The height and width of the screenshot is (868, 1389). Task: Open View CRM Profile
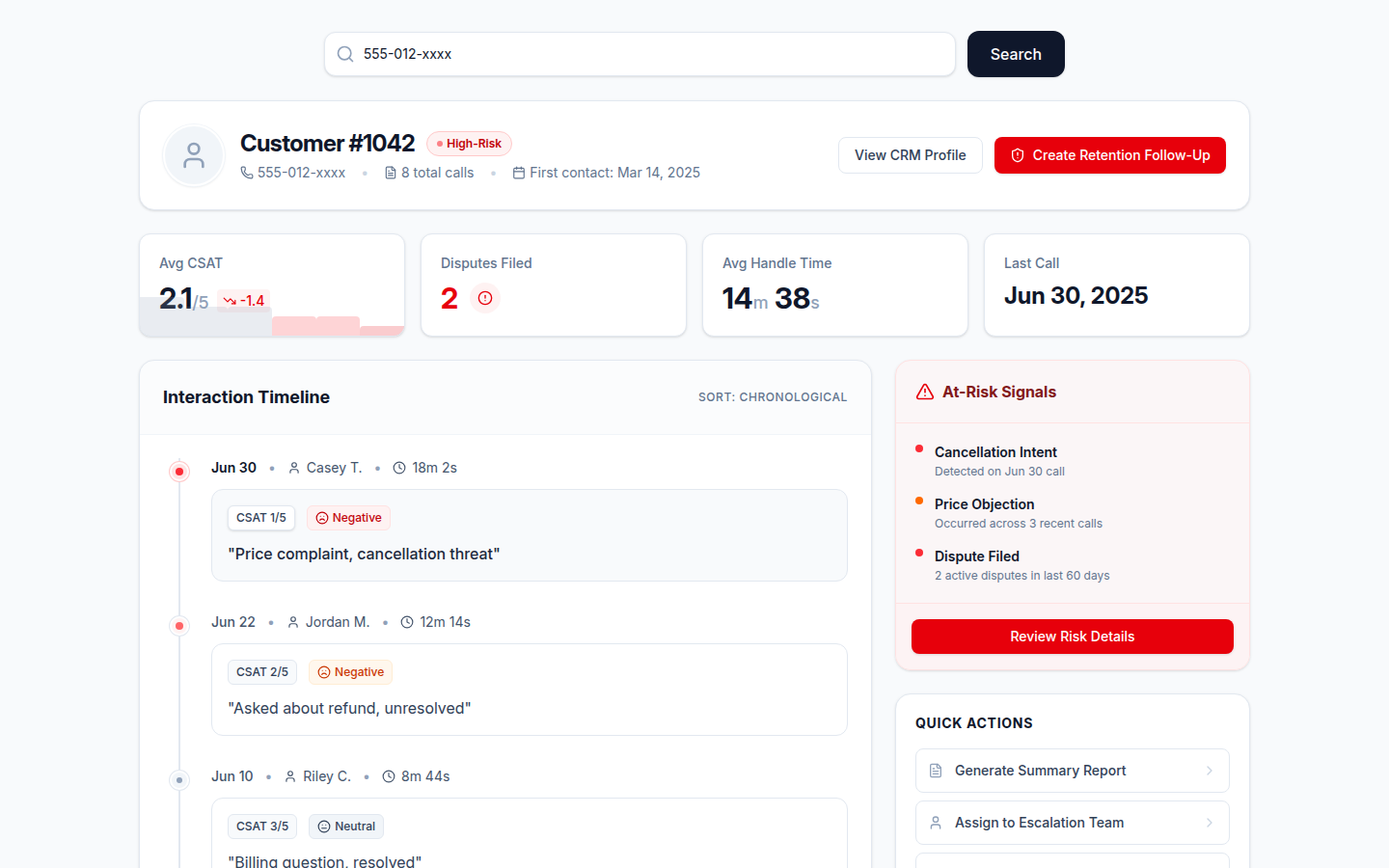(911, 155)
